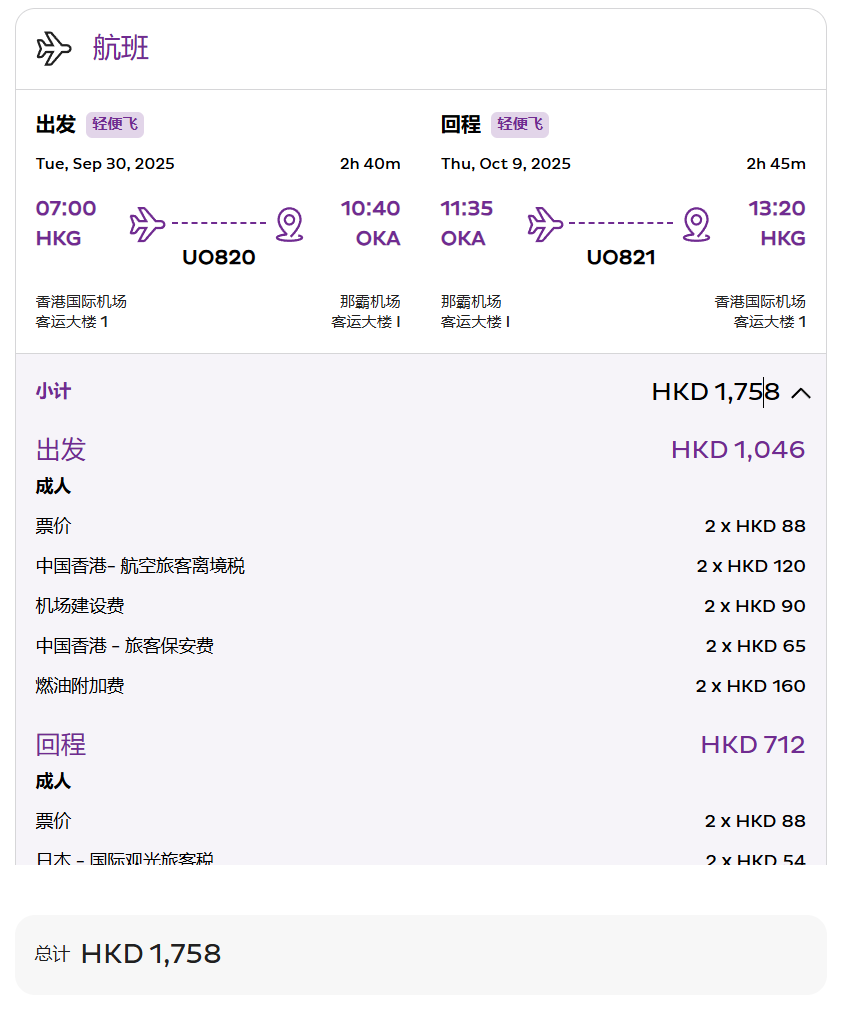Click the 2 x HKD 90 value
The image size is (846, 1009).
coord(755,606)
